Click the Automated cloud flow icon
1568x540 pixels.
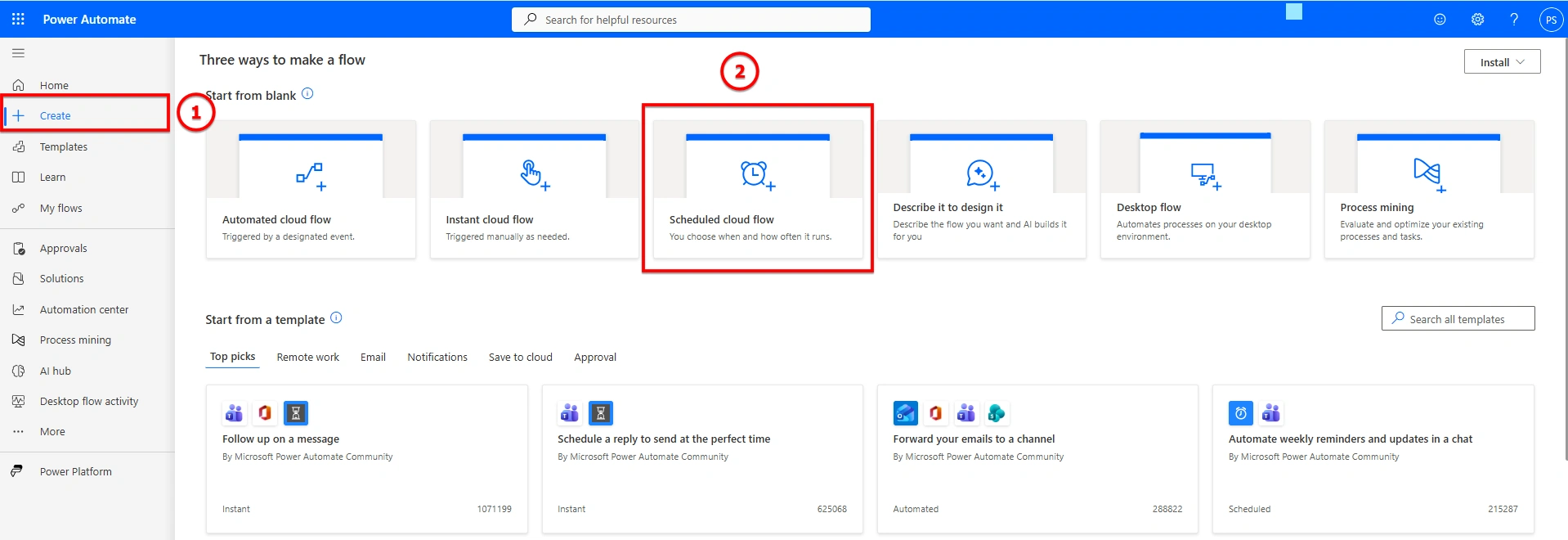(x=311, y=176)
